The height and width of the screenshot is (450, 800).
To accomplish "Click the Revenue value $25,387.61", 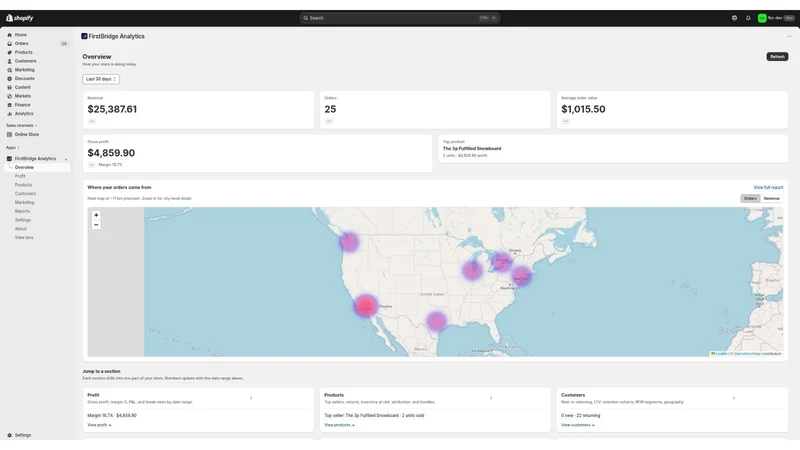I will (112, 109).
